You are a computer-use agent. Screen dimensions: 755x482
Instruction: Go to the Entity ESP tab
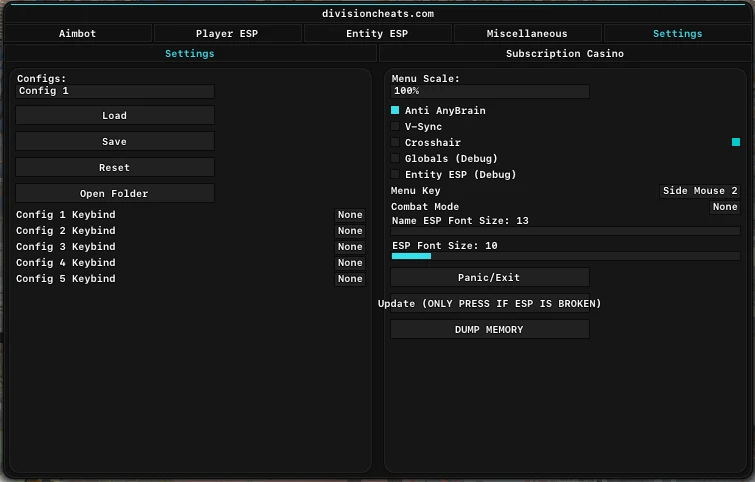[377, 34]
